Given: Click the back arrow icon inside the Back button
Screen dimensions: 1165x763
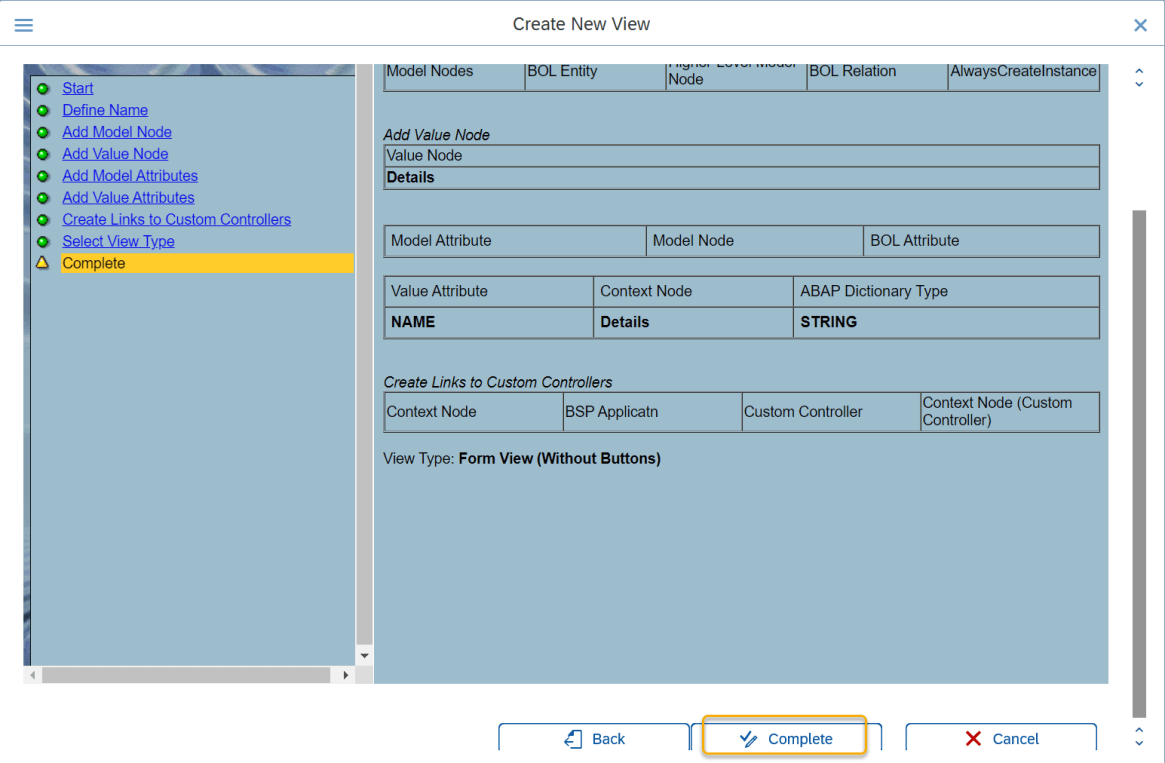Looking at the screenshot, I should (572, 738).
